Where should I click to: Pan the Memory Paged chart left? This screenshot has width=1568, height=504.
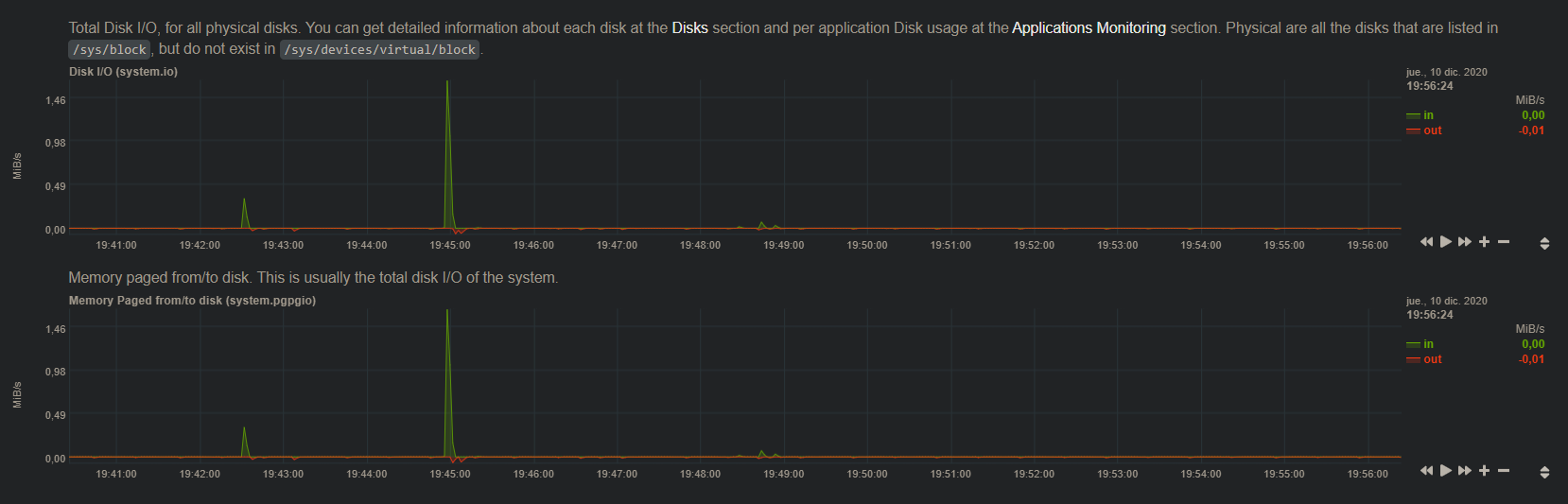point(1426,471)
